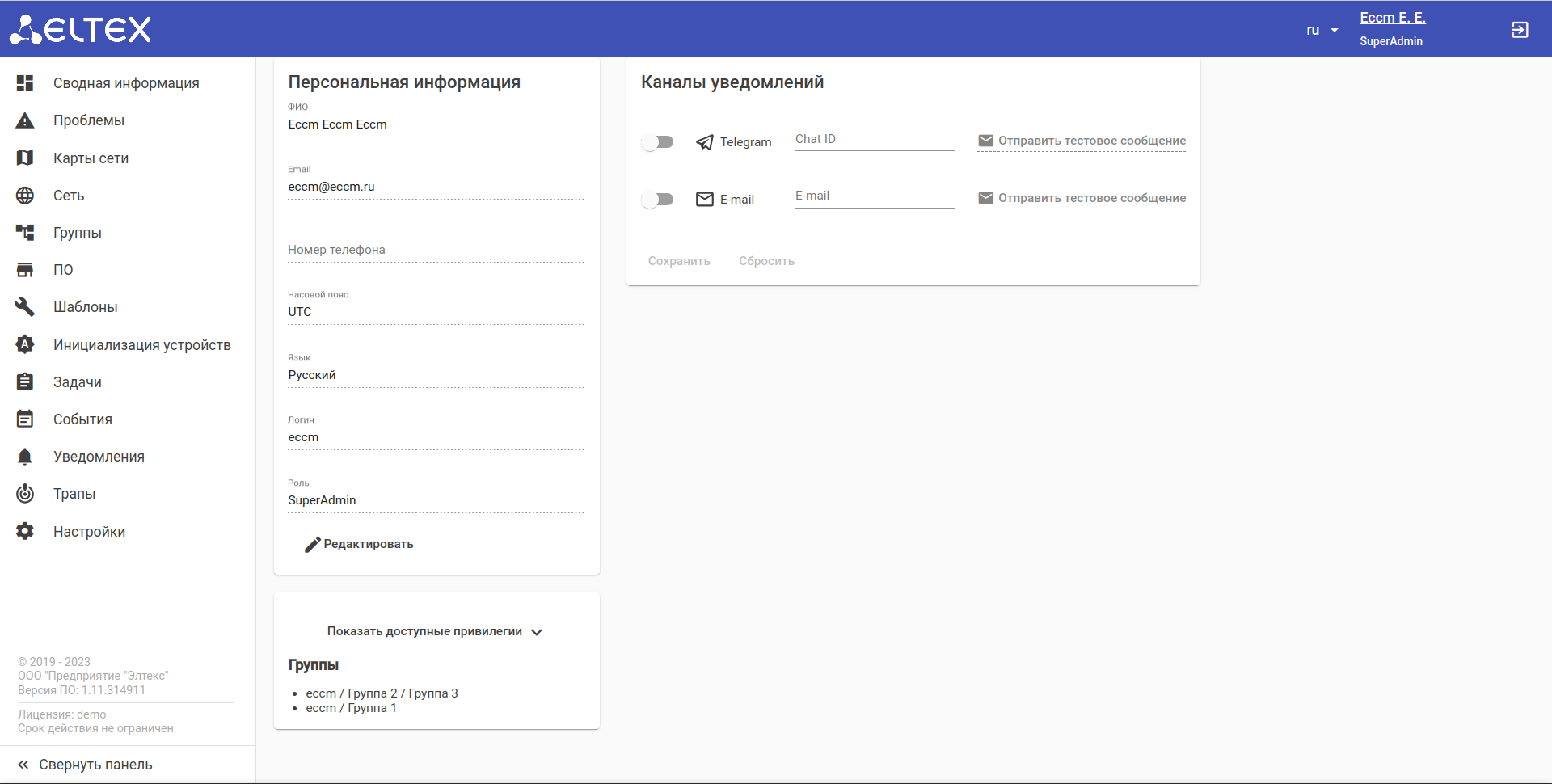Click the globe icon for Сеть
This screenshot has width=1552, height=784.
pos(25,196)
